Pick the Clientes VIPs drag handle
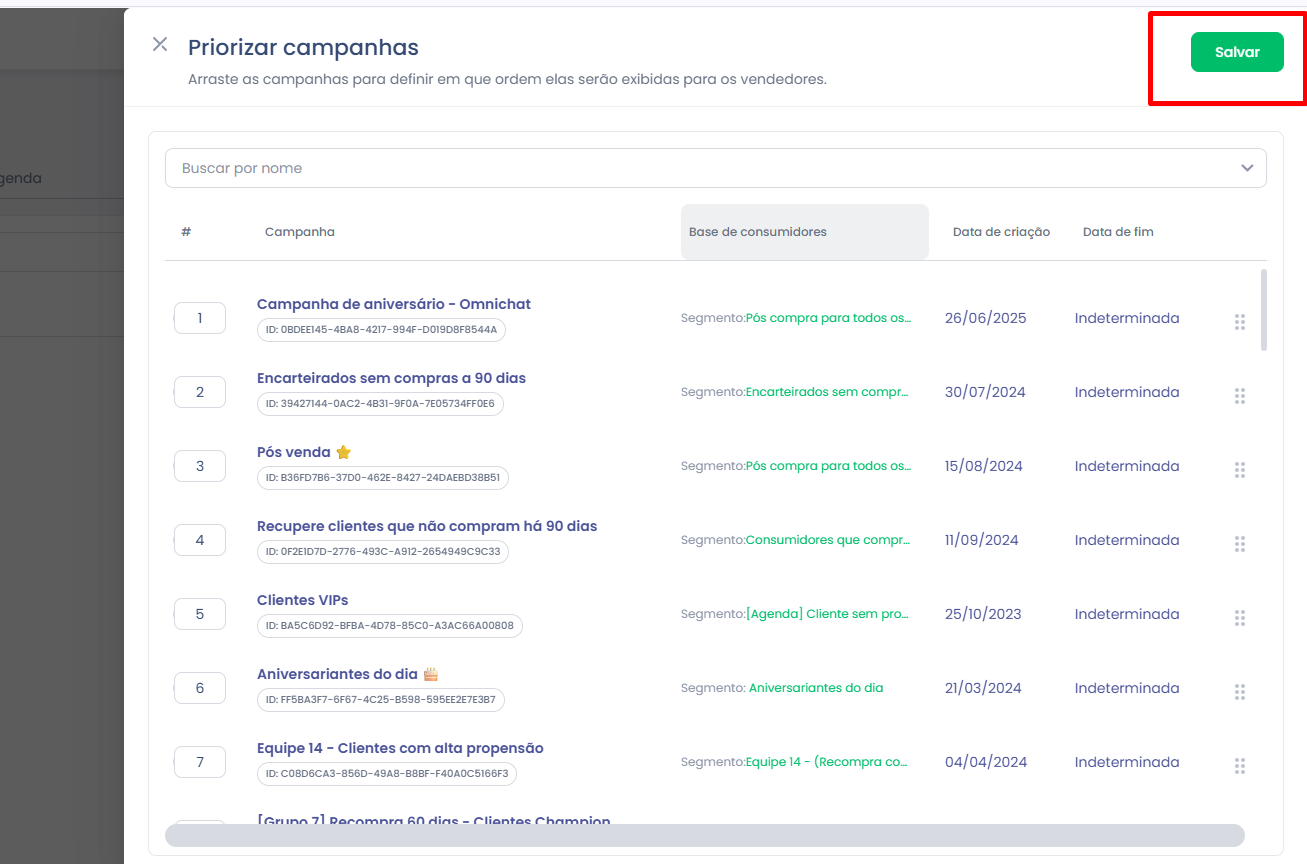The image size is (1307, 864). (x=1240, y=618)
